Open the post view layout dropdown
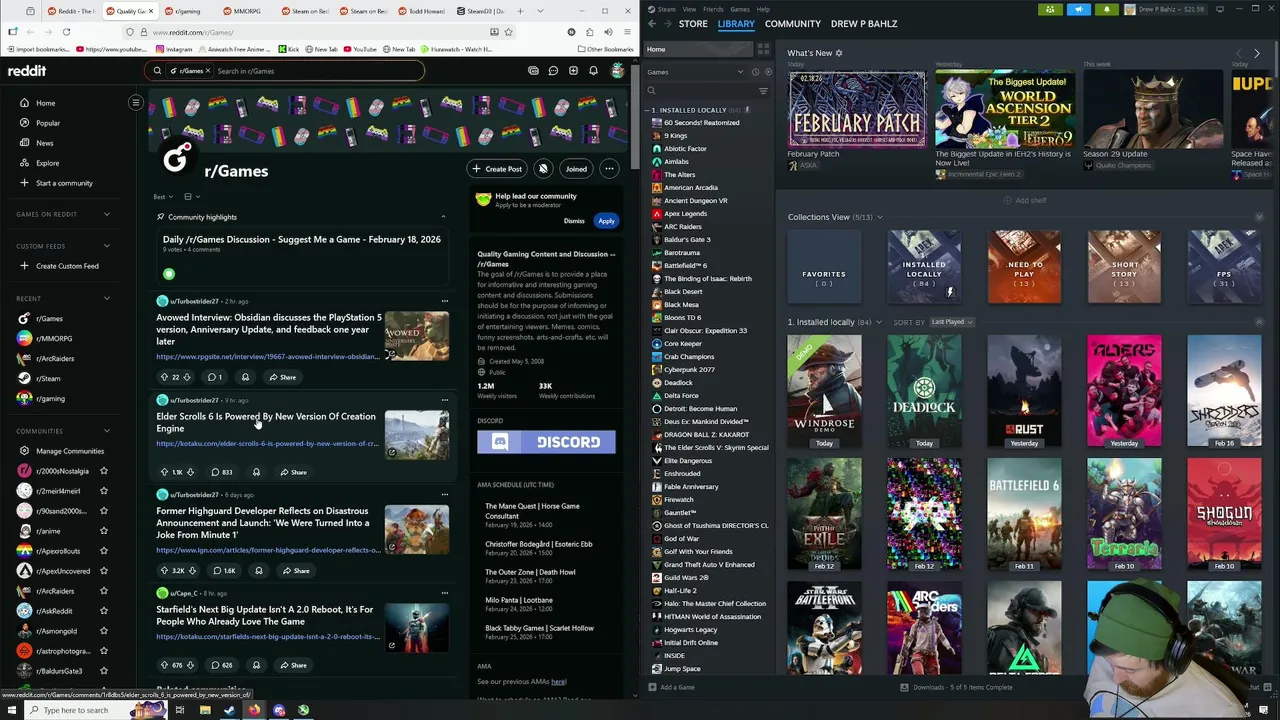Viewport: 1280px width, 720px height. (192, 197)
